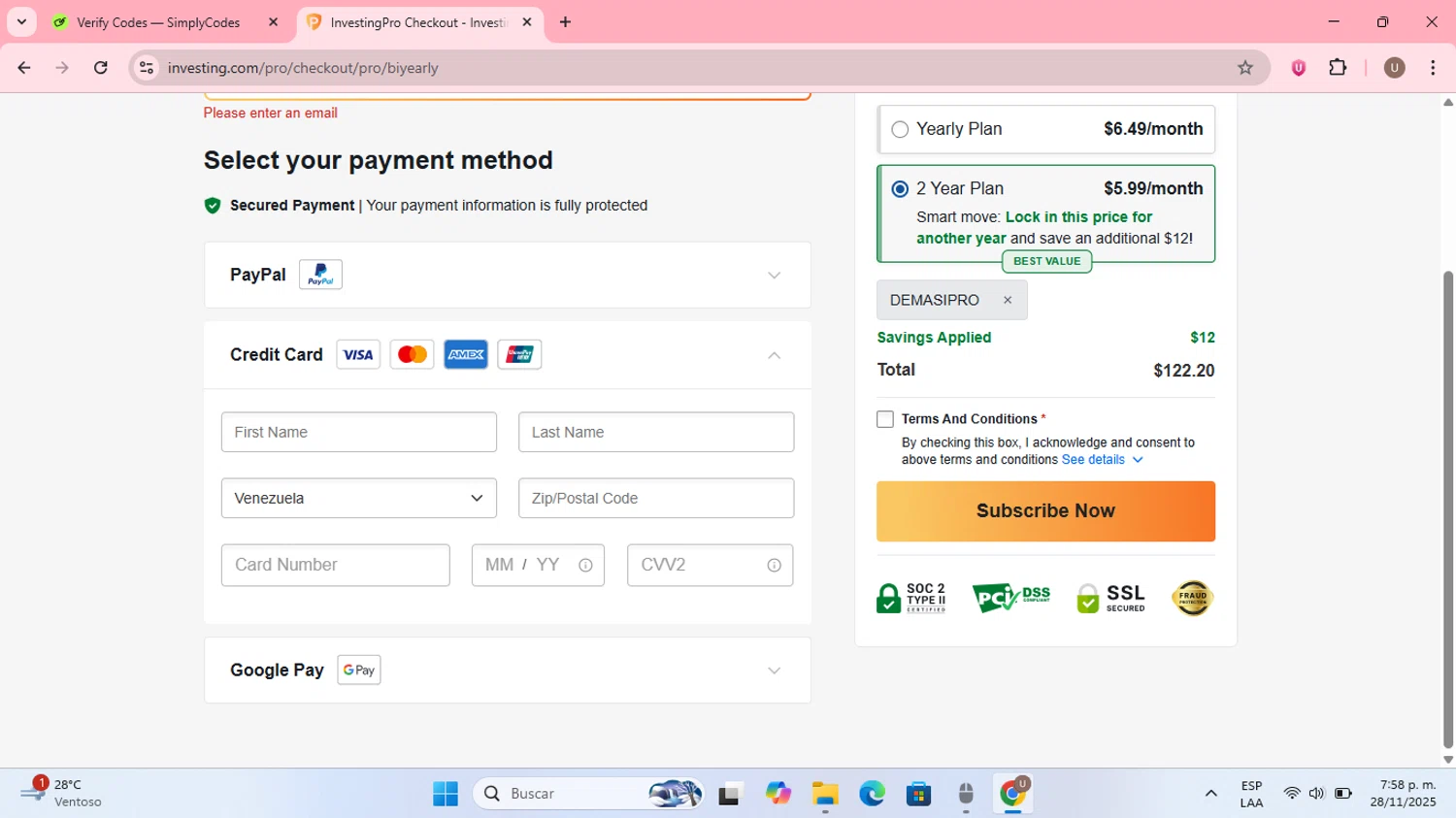Open the browser extensions puzzle icon
Image resolution: width=1456 pixels, height=818 pixels.
(x=1338, y=68)
